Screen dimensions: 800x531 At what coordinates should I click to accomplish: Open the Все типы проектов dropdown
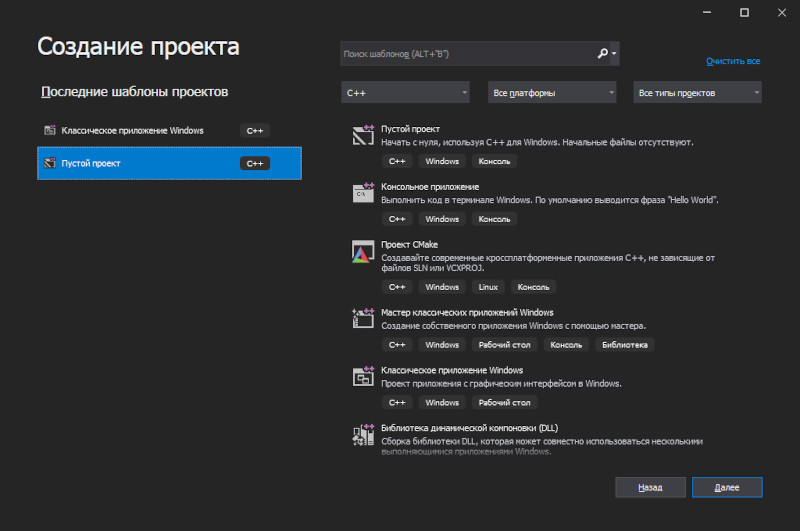tap(697, 92)
